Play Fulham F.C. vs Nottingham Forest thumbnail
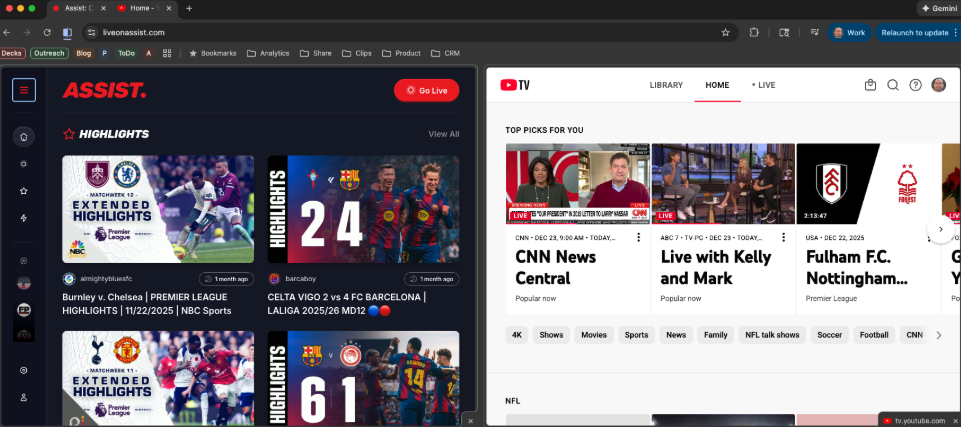Screen dimensions: 961x427 click(x=868, y=184)
